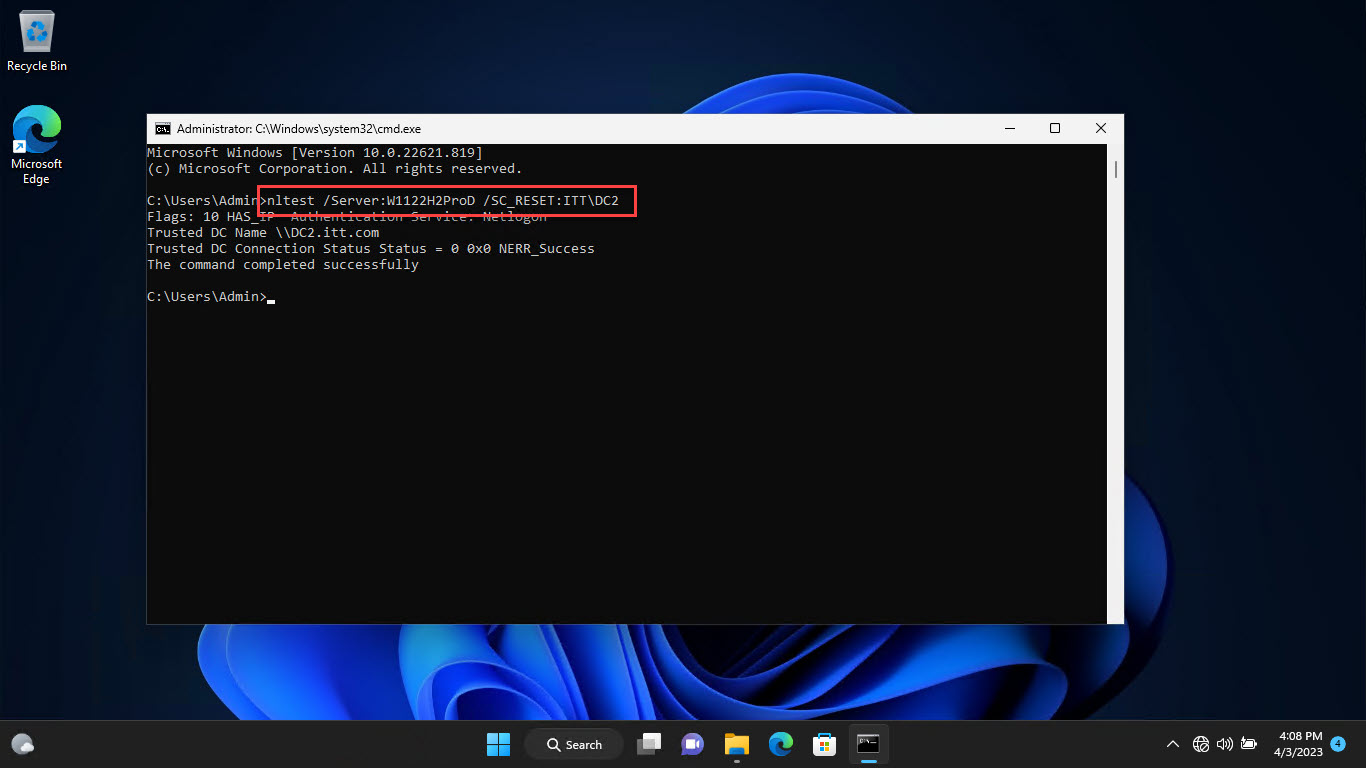Select the highlighted nltest command text
Viewport: 1366px width, 768px height.
(446, 200)
